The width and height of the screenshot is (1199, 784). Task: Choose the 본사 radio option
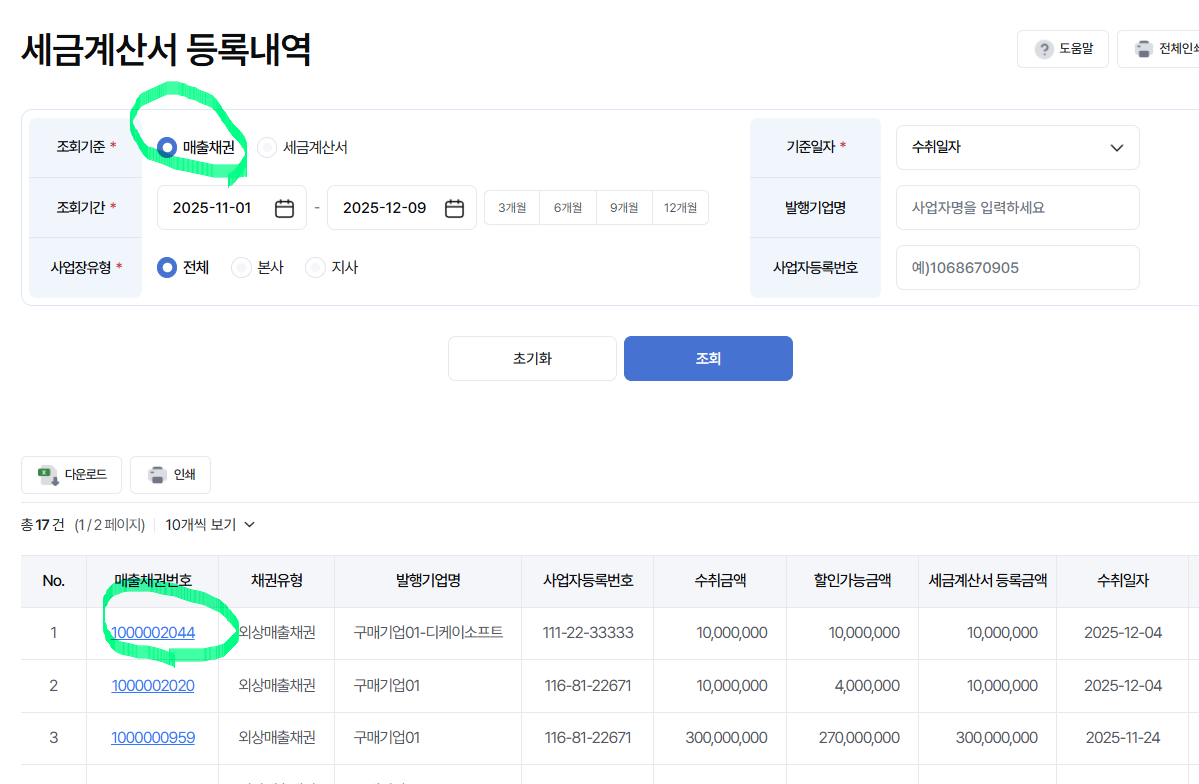pyautogui.click(x=241, y=268)
